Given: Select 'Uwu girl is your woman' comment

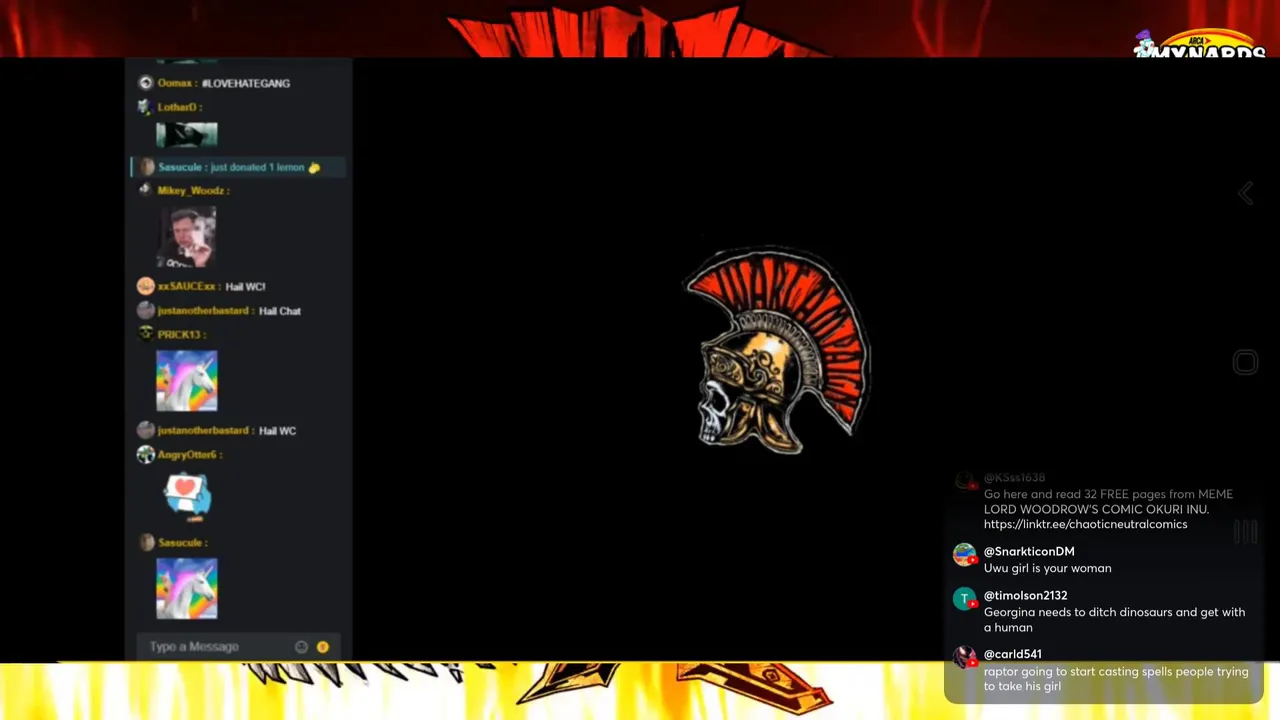Looking at the screenshot, I should tap(1048, 568).
